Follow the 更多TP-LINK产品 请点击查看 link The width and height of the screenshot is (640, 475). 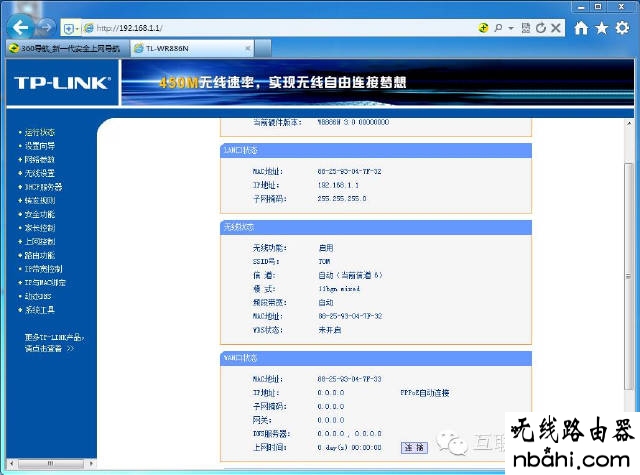(54, 343)
